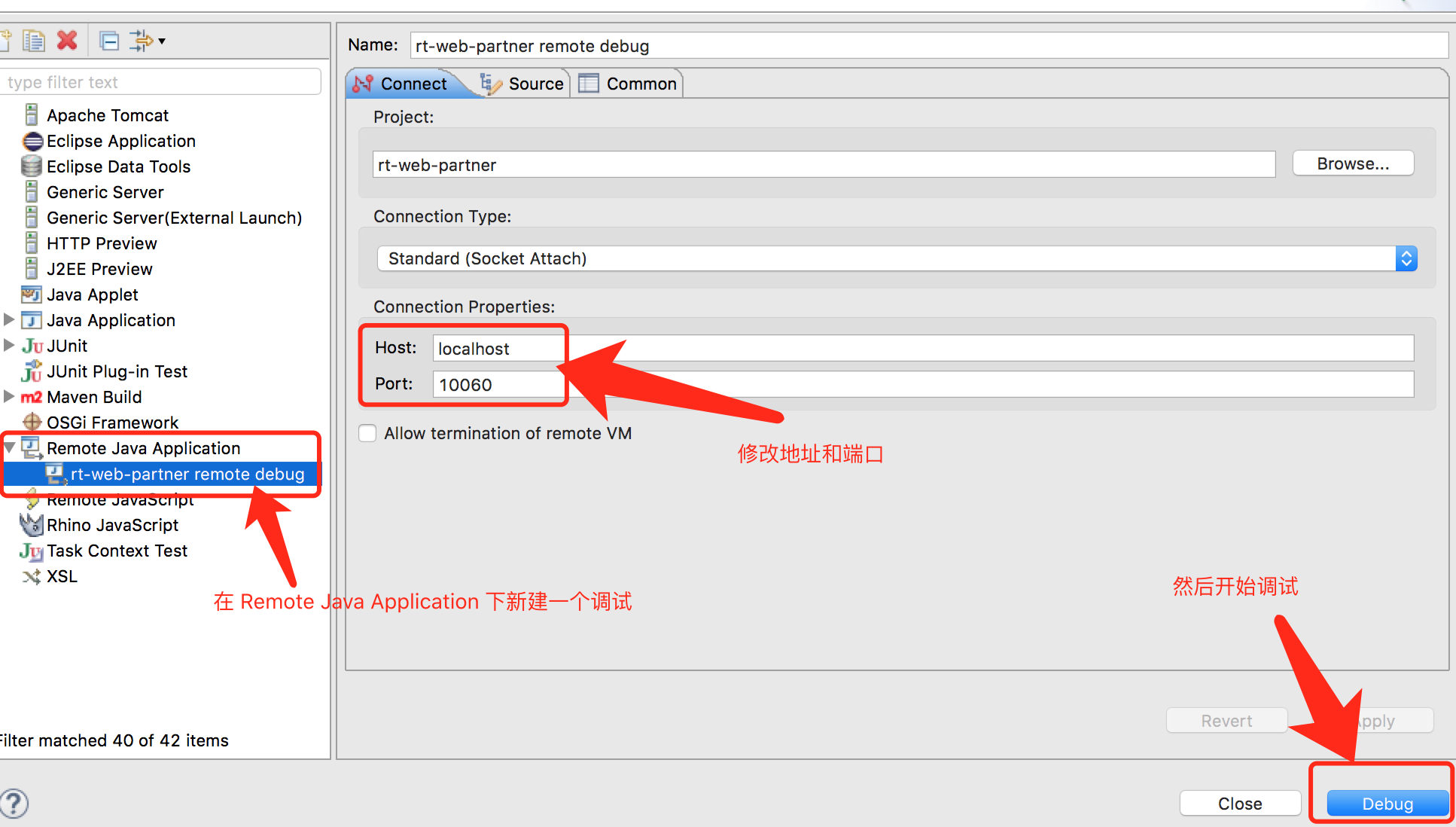Switch to the Source tab
Screen dimensions: 1456x827
(x=523, y=84)
